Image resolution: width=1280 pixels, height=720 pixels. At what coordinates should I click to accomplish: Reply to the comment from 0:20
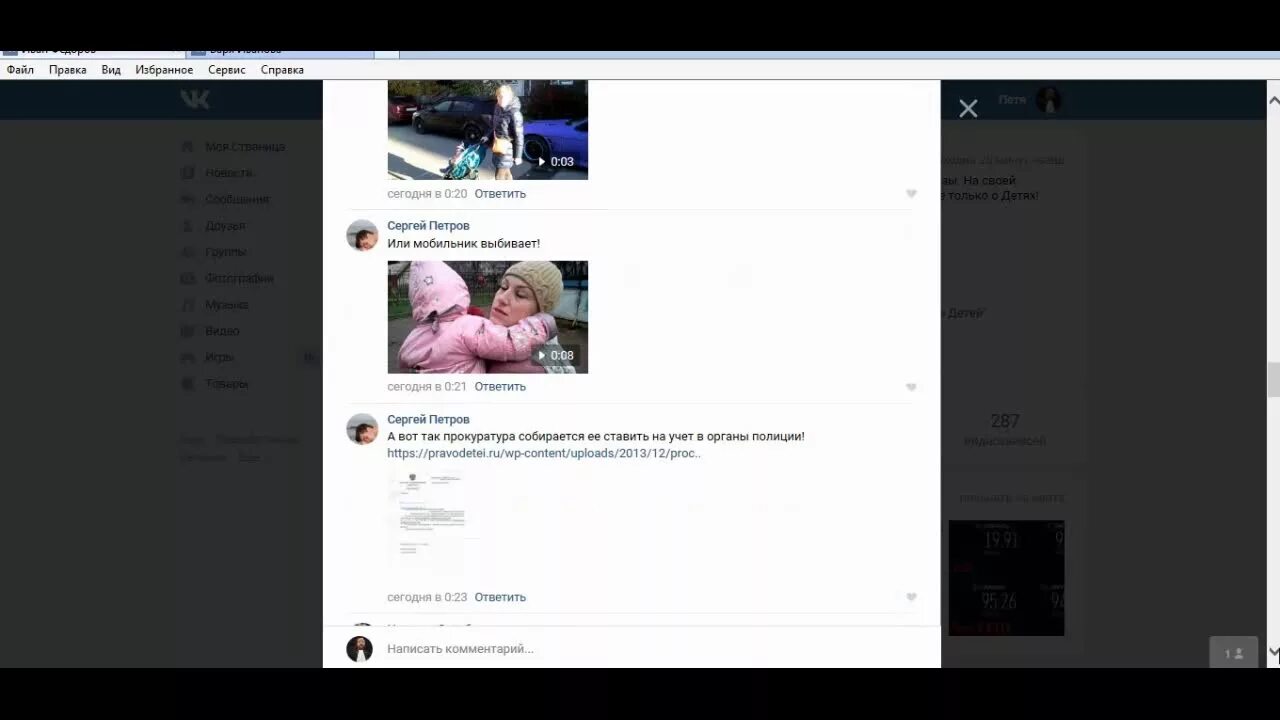click(x=500, y=194)
